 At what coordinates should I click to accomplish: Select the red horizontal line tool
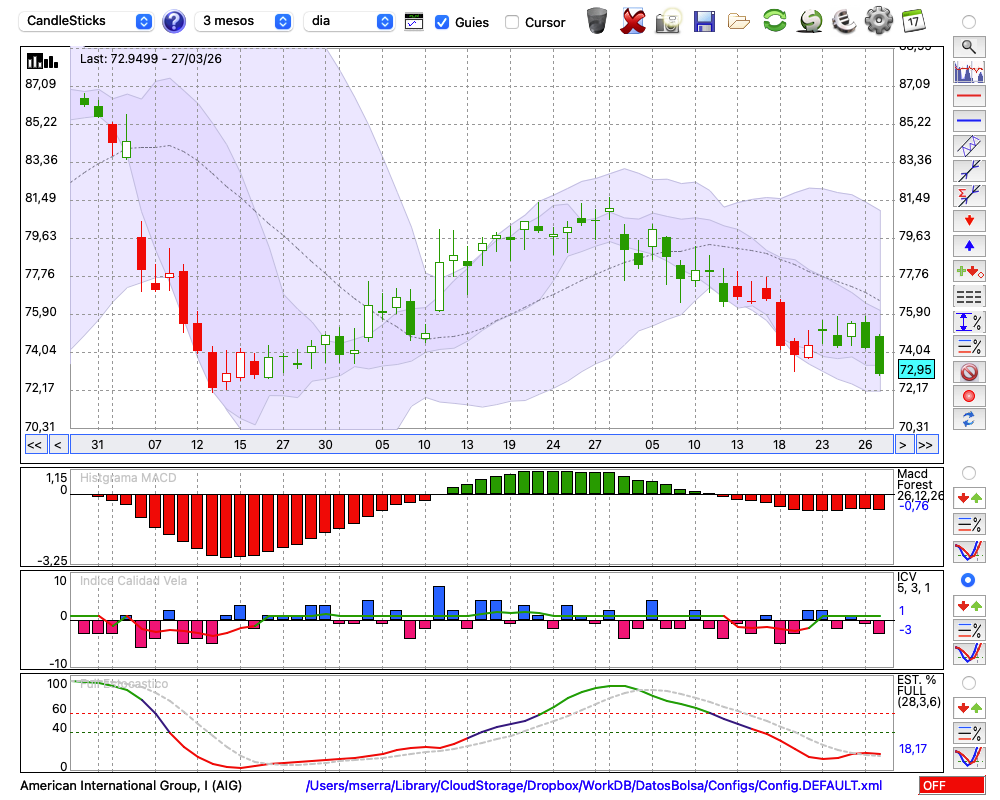coord(968,96)
